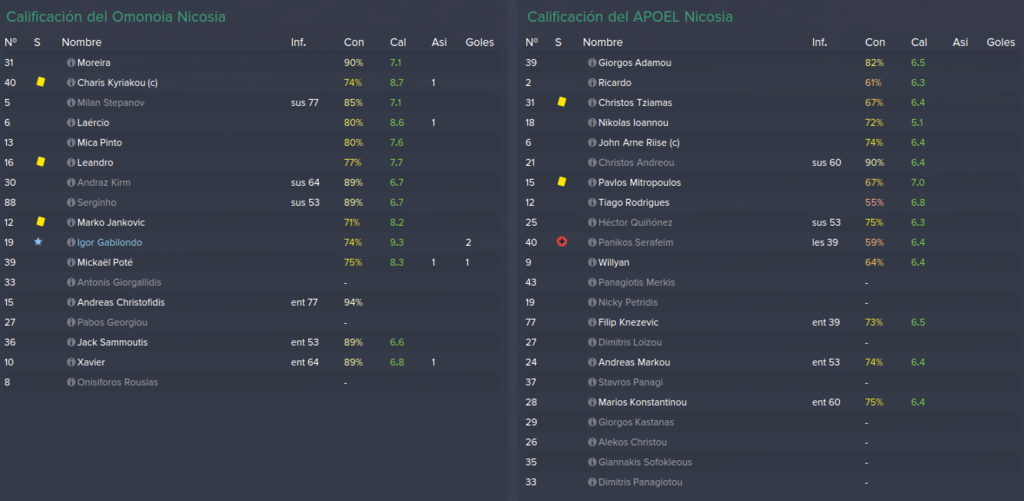1024x501 pixels.
Task: Click the red injury icon for Panikos Serafeim
Action: coord(561,242)
